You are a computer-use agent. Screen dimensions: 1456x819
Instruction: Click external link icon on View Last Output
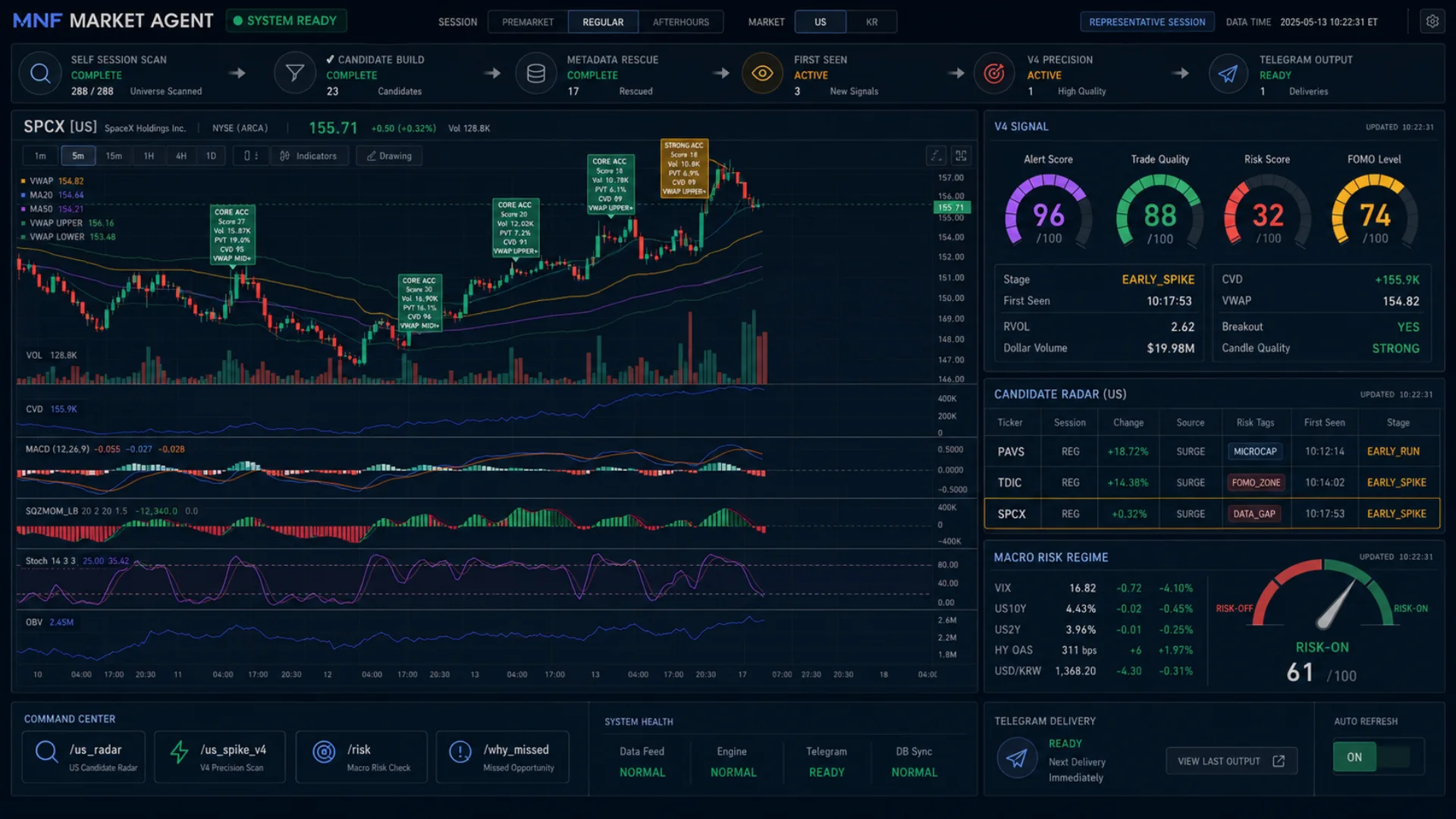(x=1279, y=761)
